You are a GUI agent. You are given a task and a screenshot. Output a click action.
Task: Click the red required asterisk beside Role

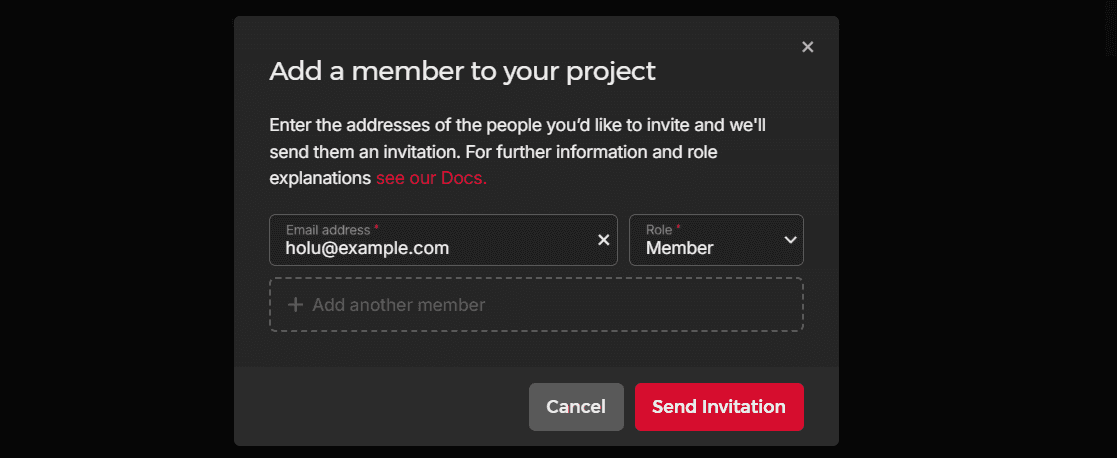point(678,229)
